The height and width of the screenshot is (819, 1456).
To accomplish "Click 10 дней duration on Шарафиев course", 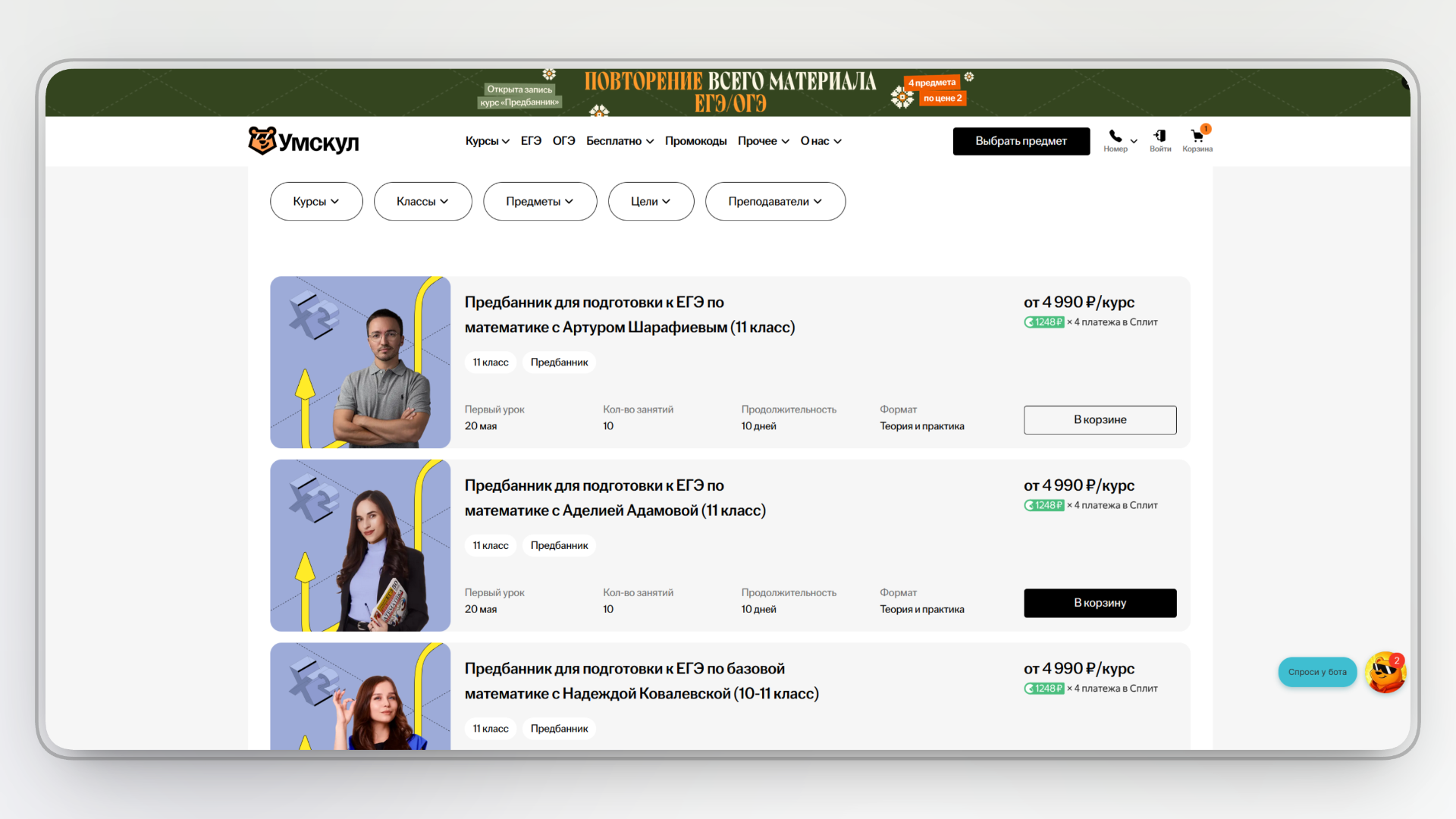I will pos(759,426).
